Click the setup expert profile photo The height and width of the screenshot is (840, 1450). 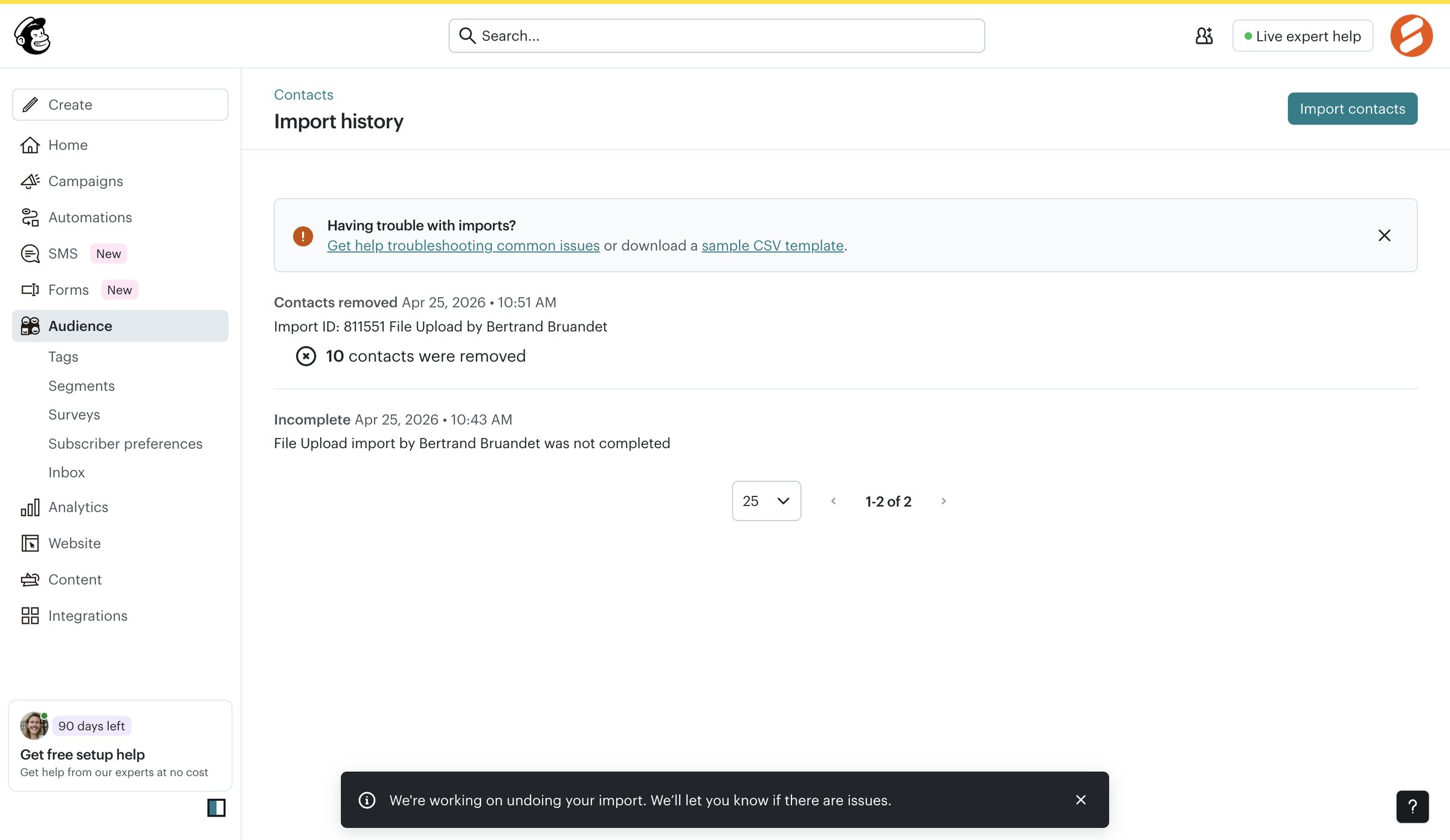click(x=34, y=726)
